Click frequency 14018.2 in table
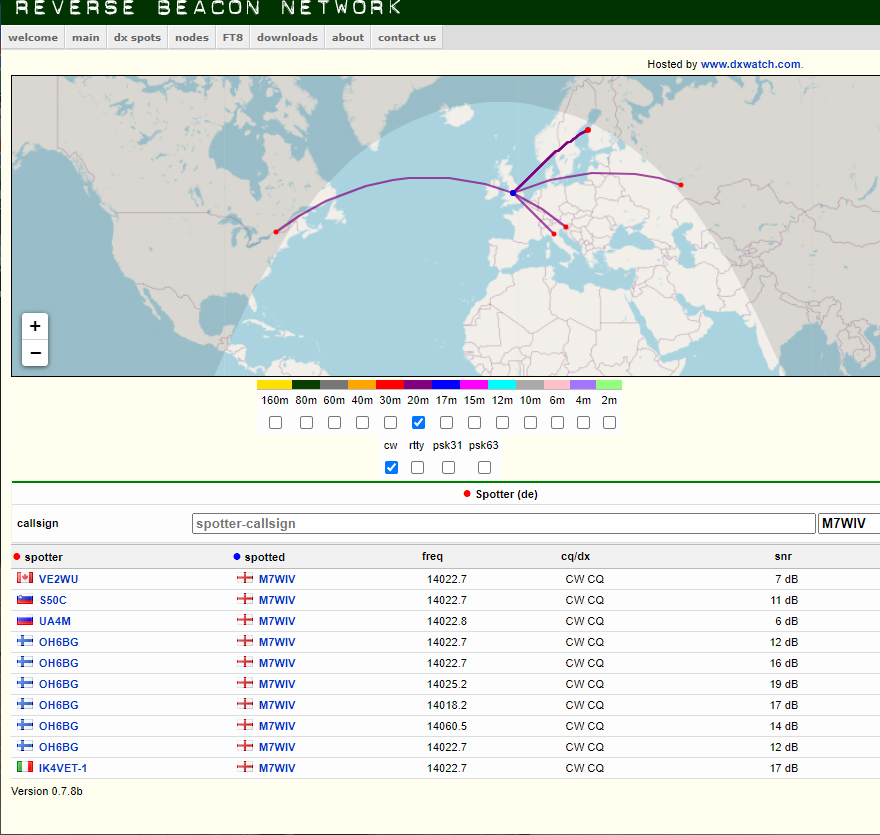 click(x=447, y=705)
